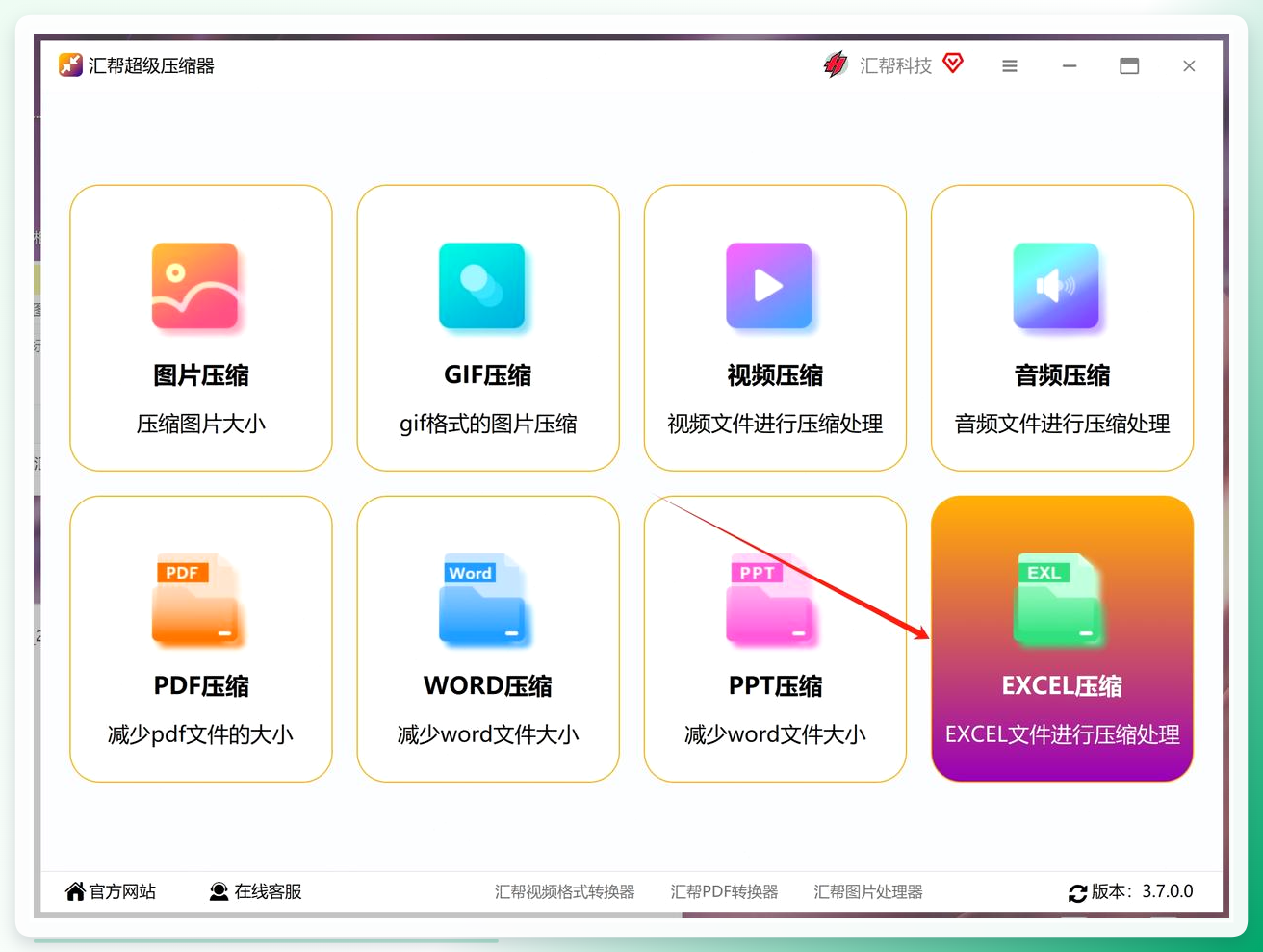Click the 汇帮超级压缩器 app logo icon
This screenshot has height=952, width=1263.
tap(70, 65)
